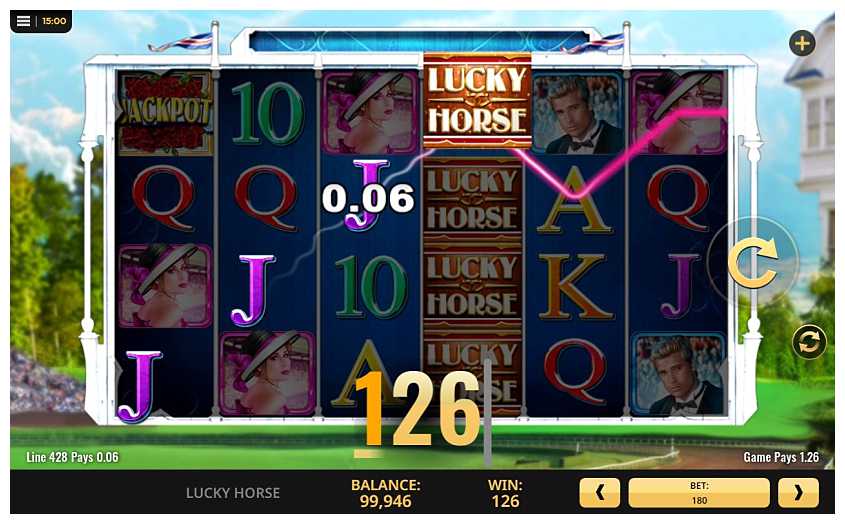Click the WIN 126 display

tap(505, 493)
